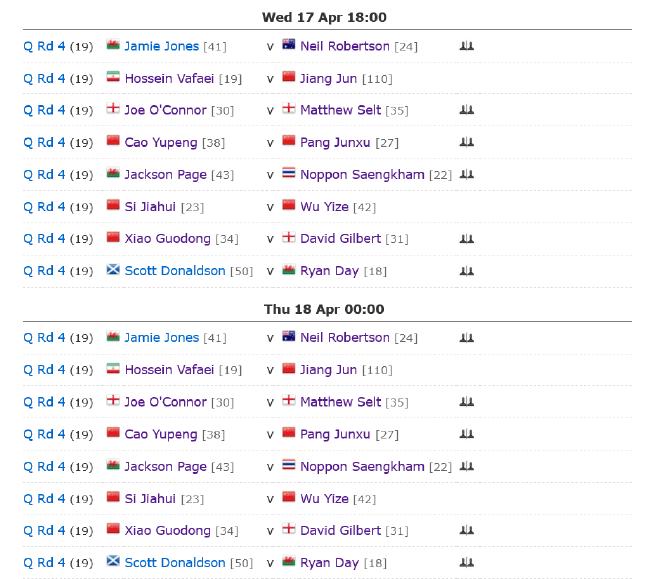This screenshot has height=579, width=650.
Task: Open Neil Robertson's player link under Wed 17 Apr
Action: tap(345, 46)
